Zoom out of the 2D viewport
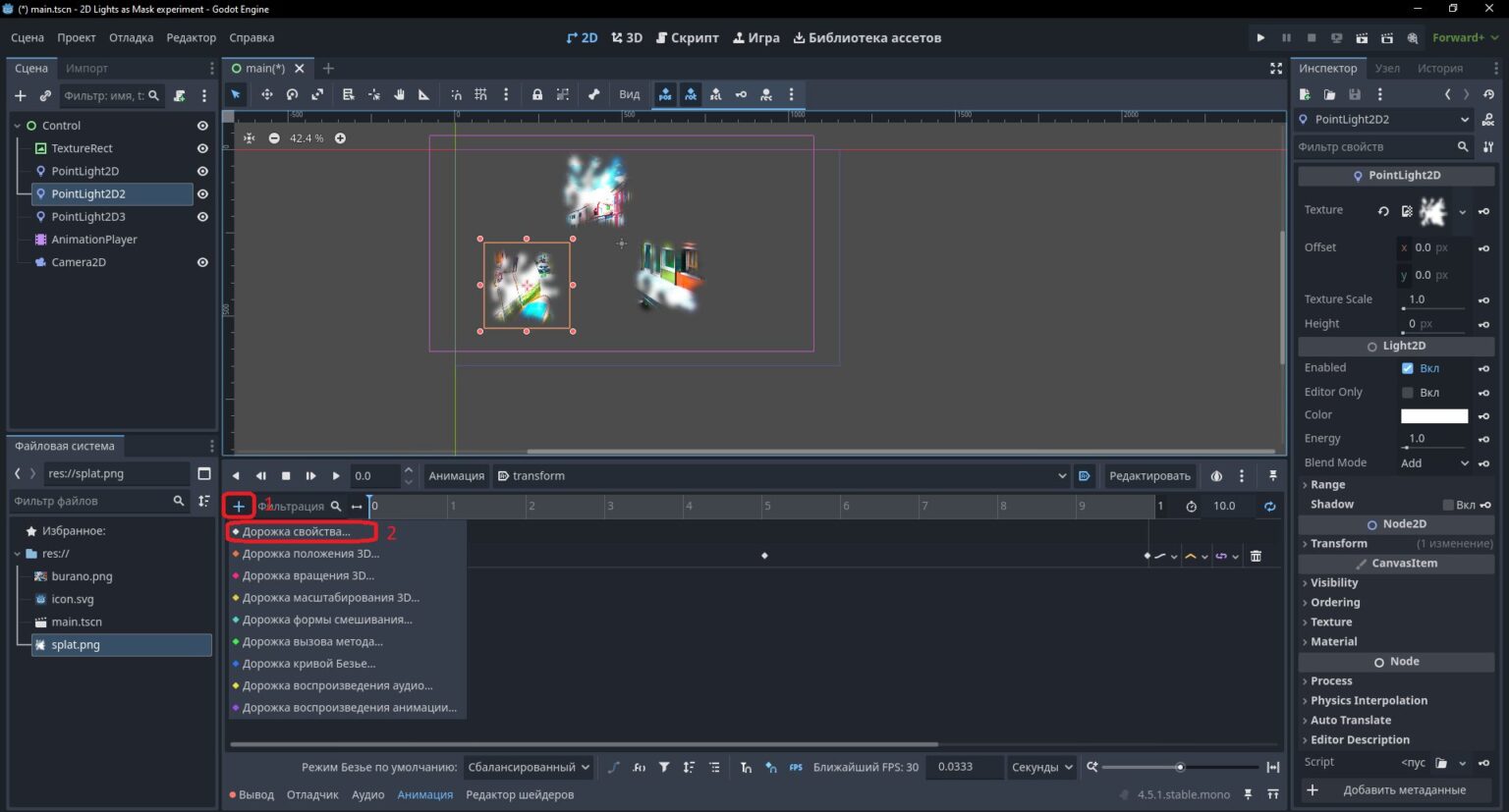The height and width of the screenshot is (812, 1509). 274,138
